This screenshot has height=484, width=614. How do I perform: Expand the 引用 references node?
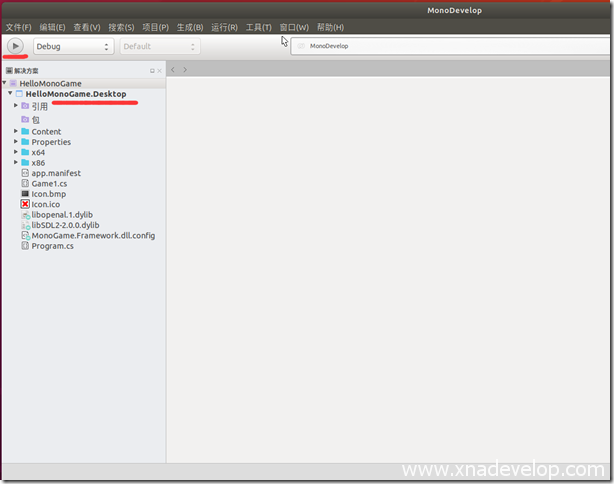pos(16,105)
